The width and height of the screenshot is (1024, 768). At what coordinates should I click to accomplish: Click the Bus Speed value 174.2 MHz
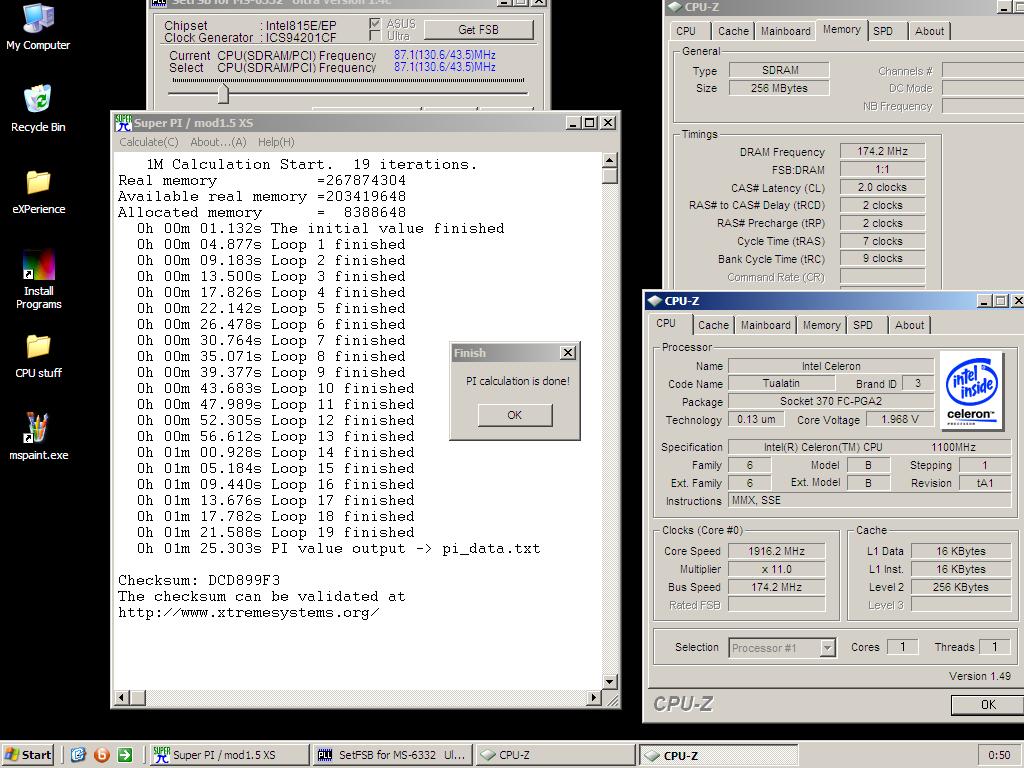pyautogui.click(x=776, y=587)
